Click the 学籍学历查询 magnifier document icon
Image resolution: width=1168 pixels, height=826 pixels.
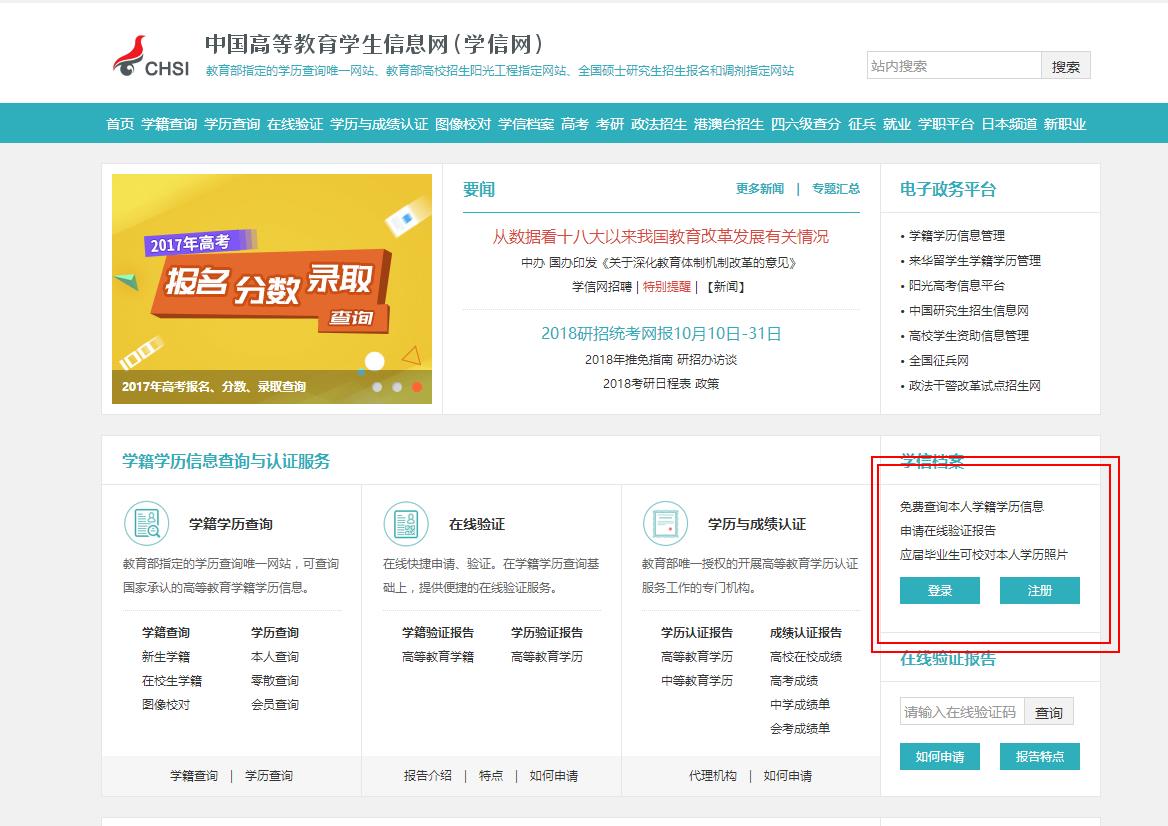147,523
